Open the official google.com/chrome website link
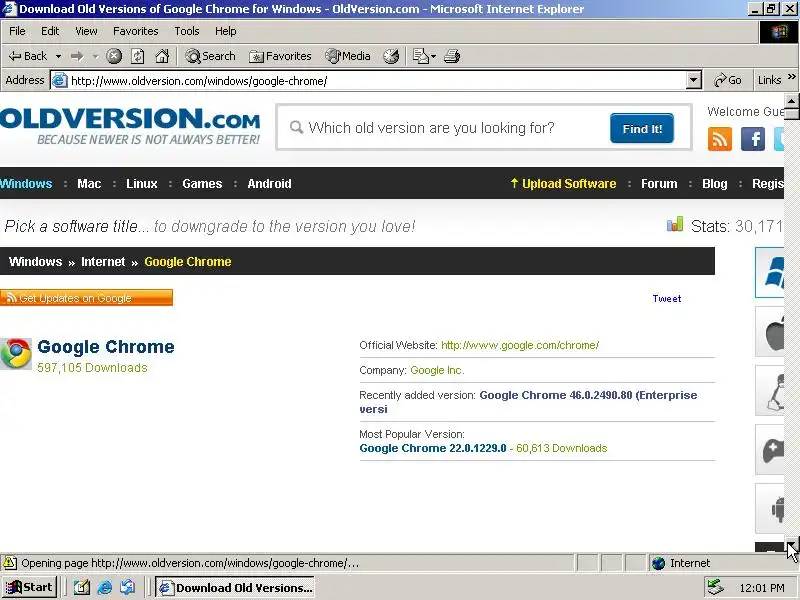 [520, 345]
